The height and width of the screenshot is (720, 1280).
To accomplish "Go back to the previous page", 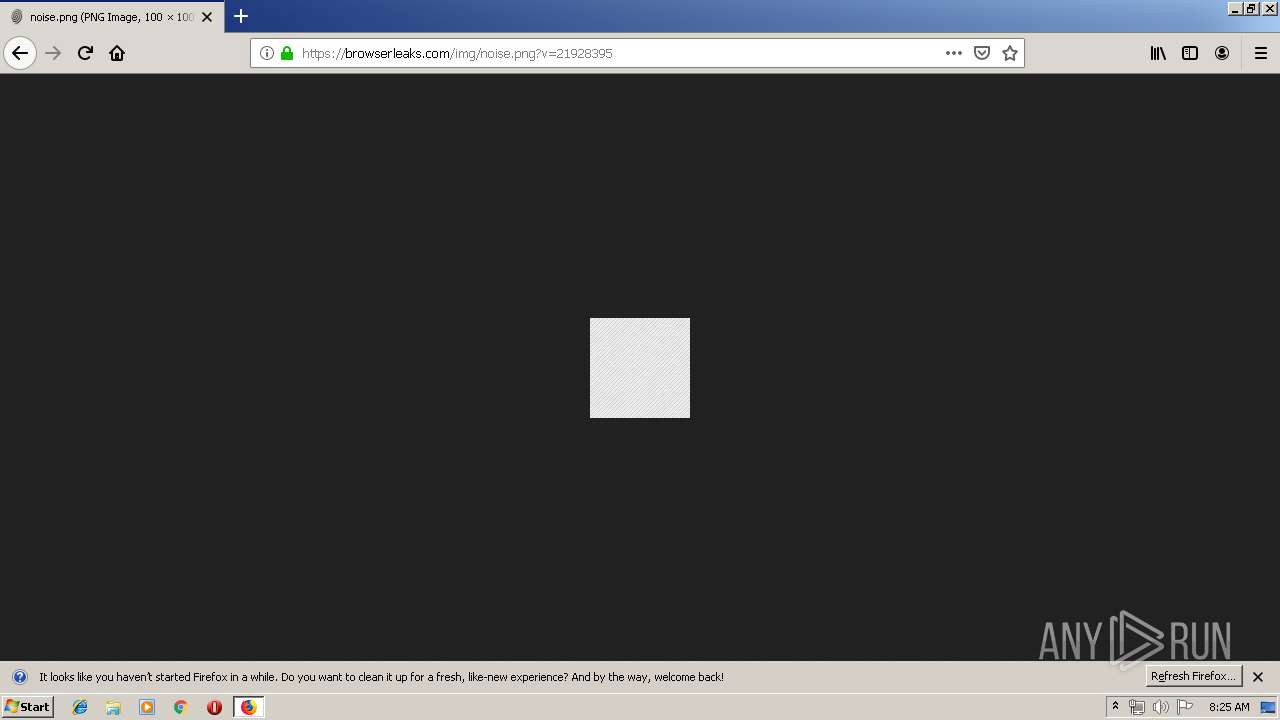I will coord(20,53).
